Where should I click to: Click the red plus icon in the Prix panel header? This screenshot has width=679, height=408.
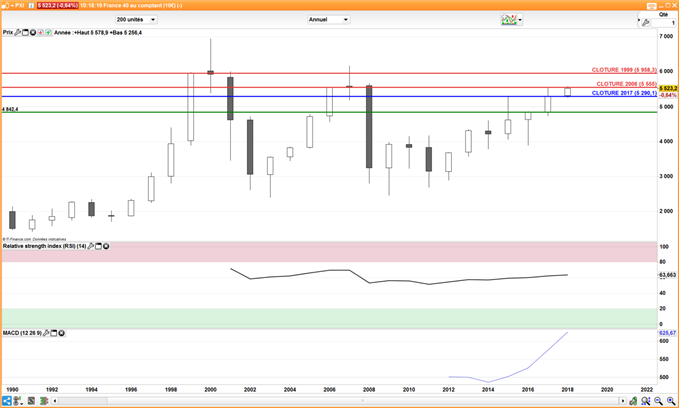pos(41,32)
